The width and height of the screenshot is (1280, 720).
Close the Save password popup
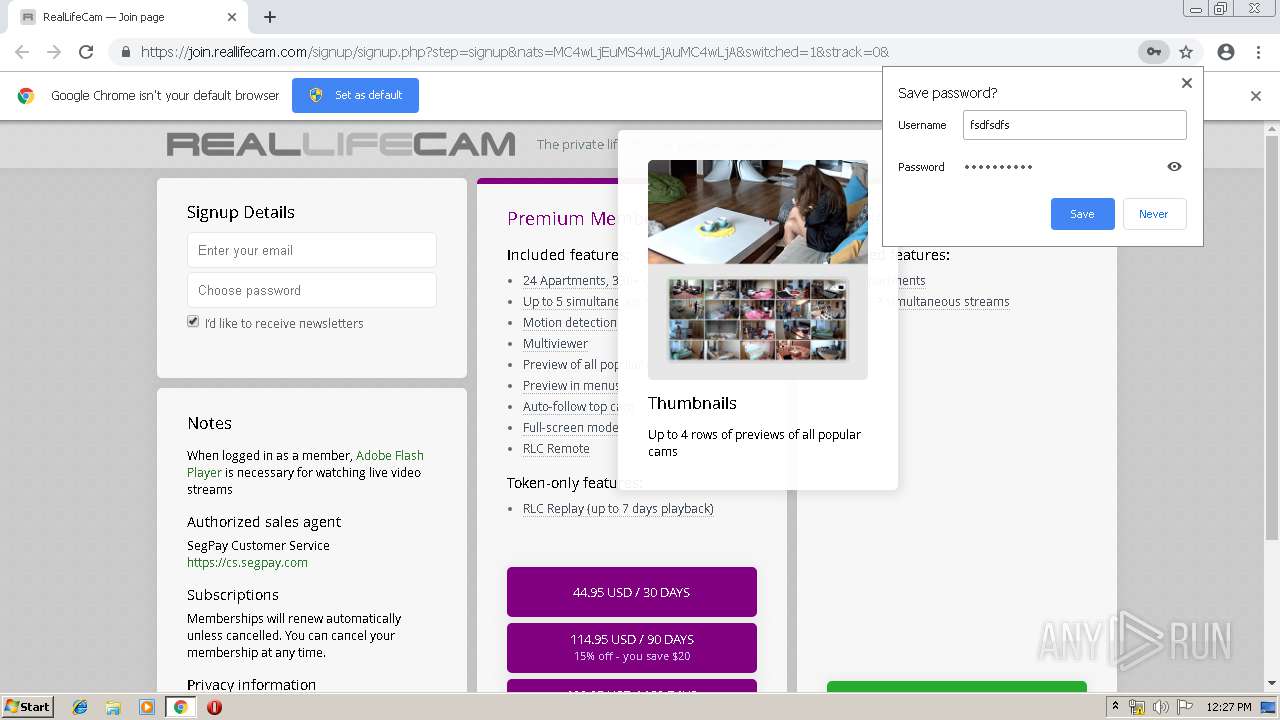1187,83
